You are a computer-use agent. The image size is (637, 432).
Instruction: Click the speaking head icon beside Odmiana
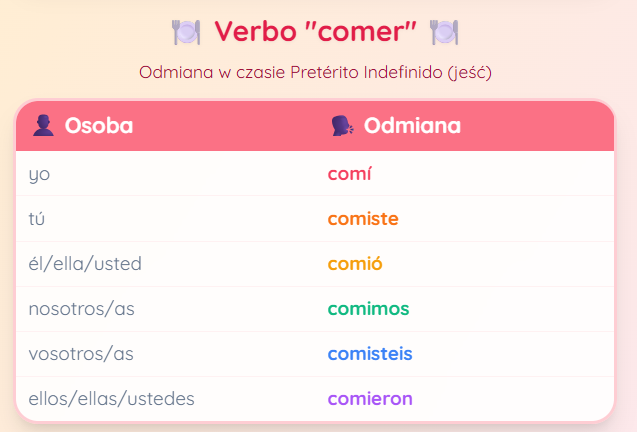click(342, 126)
